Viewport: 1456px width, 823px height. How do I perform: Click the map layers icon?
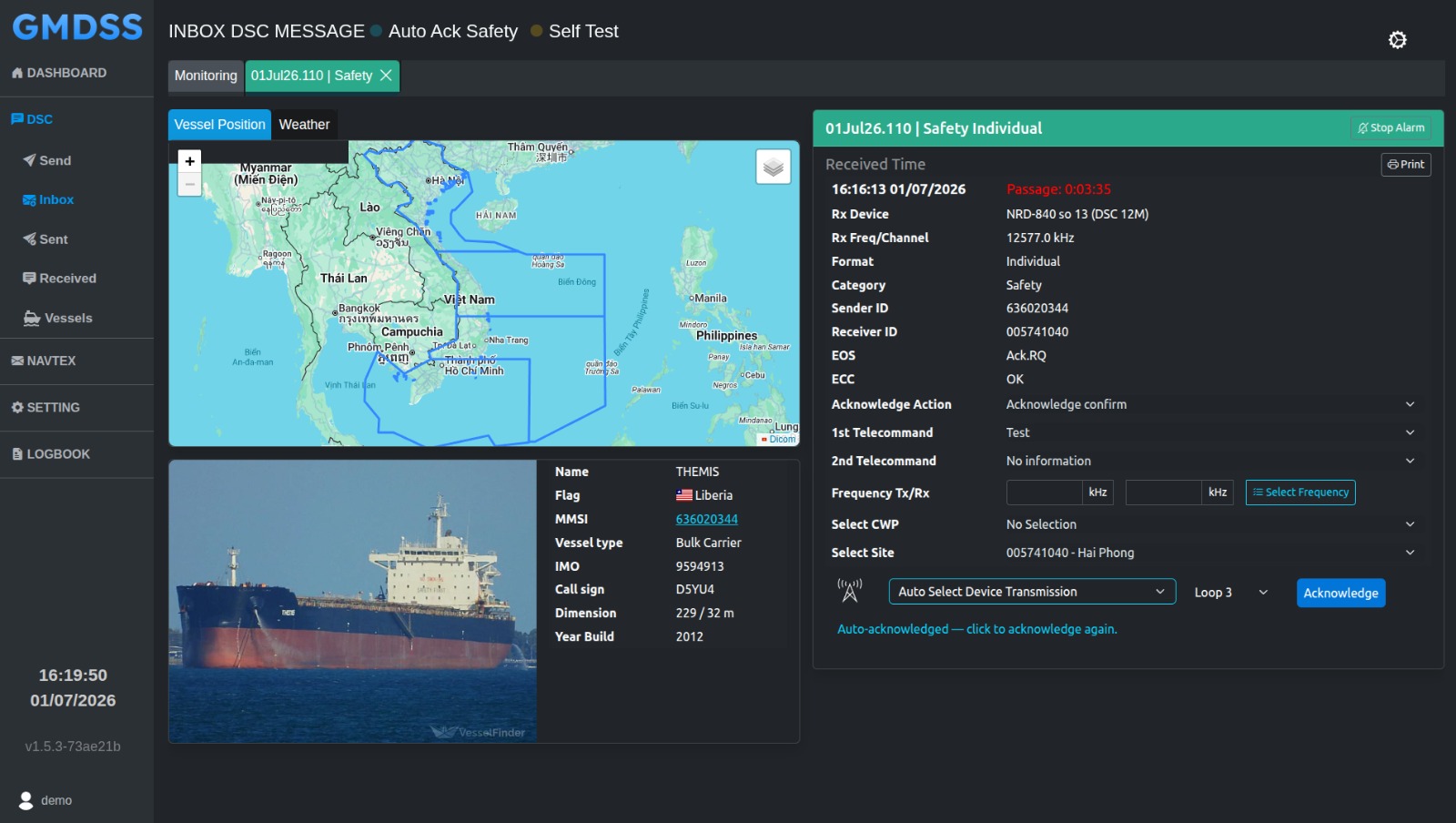pos(773,167)
